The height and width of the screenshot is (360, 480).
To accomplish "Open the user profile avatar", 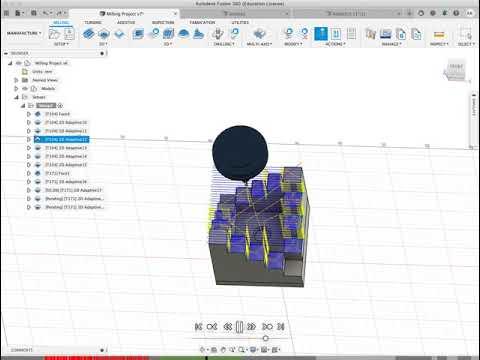I will tap(470, 13).
